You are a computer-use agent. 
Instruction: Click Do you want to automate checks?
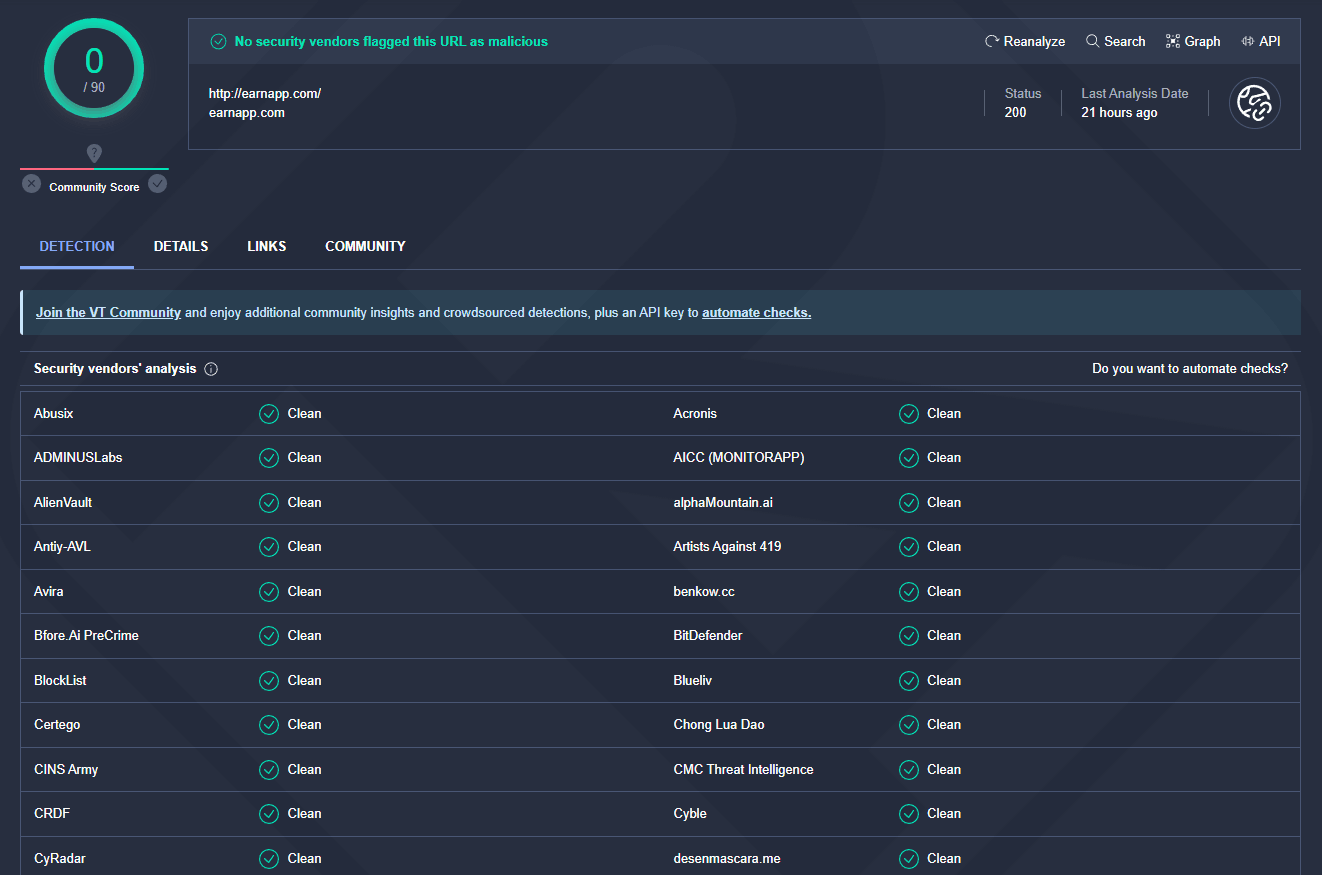click(x=1190, y=369)
